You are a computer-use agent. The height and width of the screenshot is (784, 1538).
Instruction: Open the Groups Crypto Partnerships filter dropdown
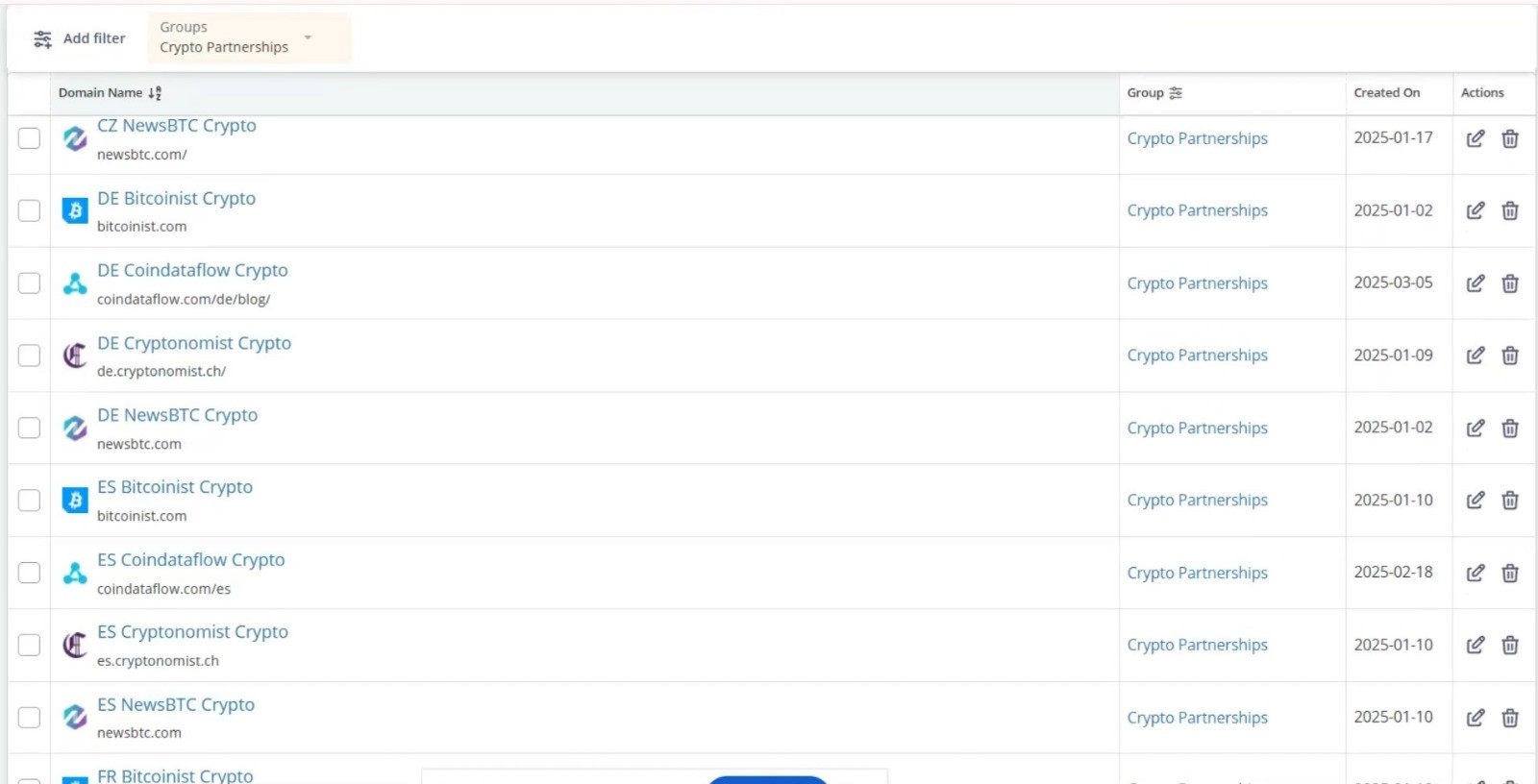[249, 38]
